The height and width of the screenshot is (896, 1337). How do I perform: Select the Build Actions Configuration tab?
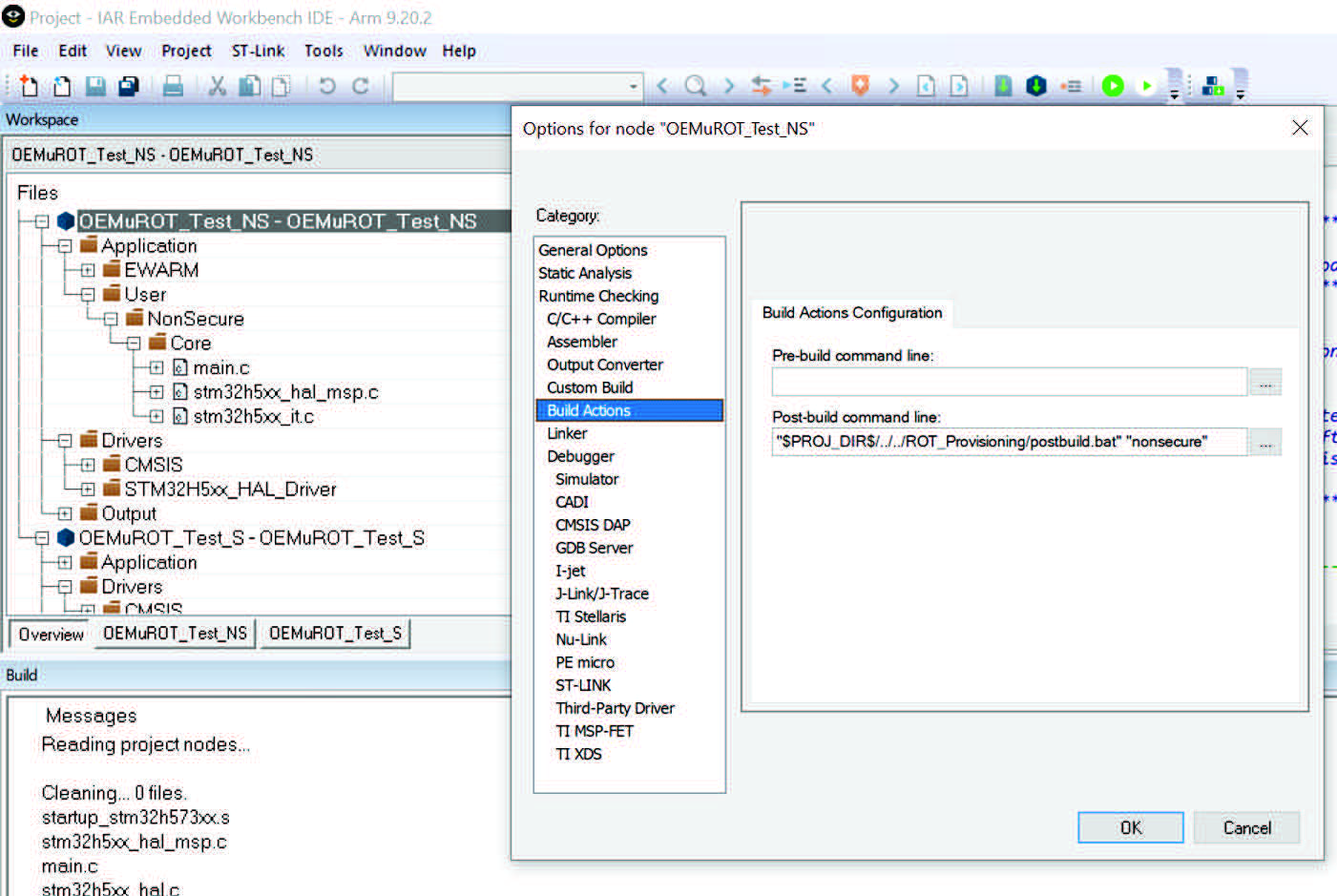pos(852,313)
